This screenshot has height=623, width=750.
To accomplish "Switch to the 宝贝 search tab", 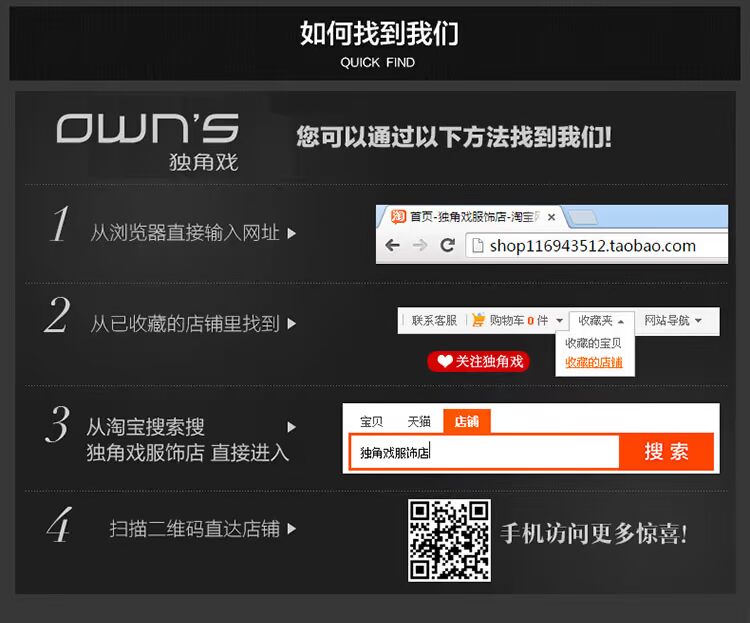I will pos(371,422).
